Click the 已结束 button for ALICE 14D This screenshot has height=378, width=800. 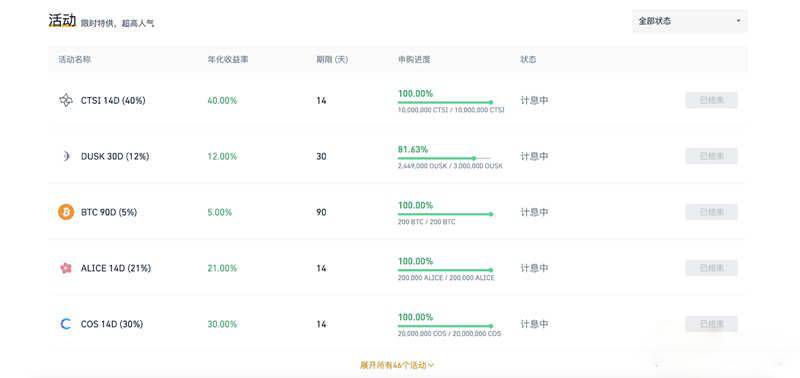click(711, 268)
